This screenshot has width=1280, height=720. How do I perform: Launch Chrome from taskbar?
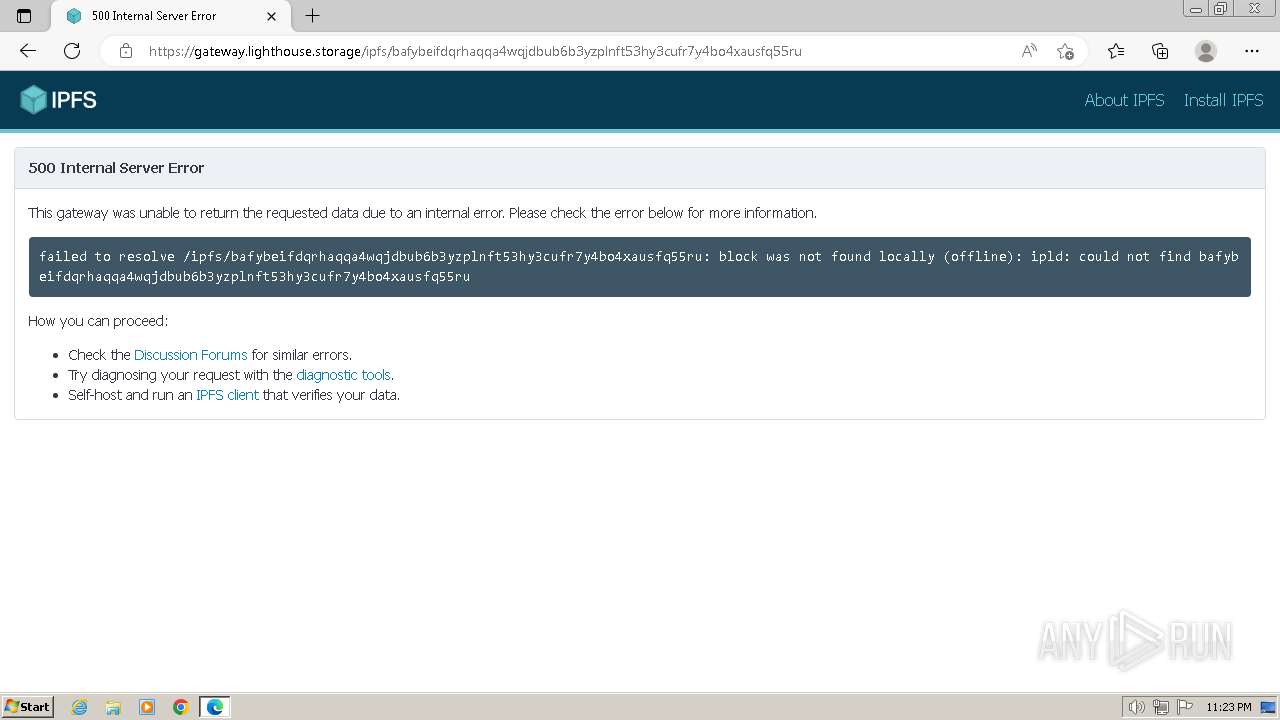pos(181,707)
